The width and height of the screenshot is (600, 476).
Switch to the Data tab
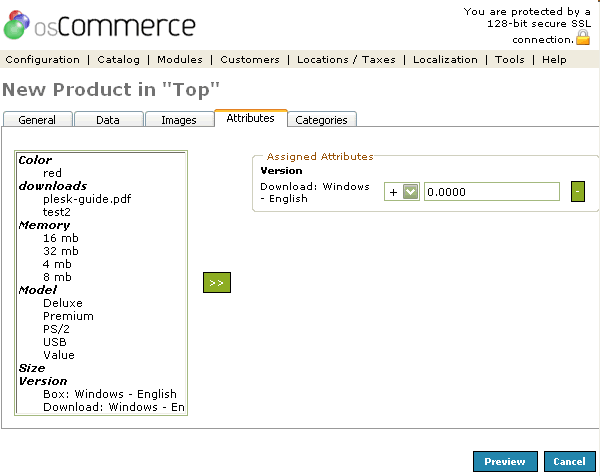[108, 120]
